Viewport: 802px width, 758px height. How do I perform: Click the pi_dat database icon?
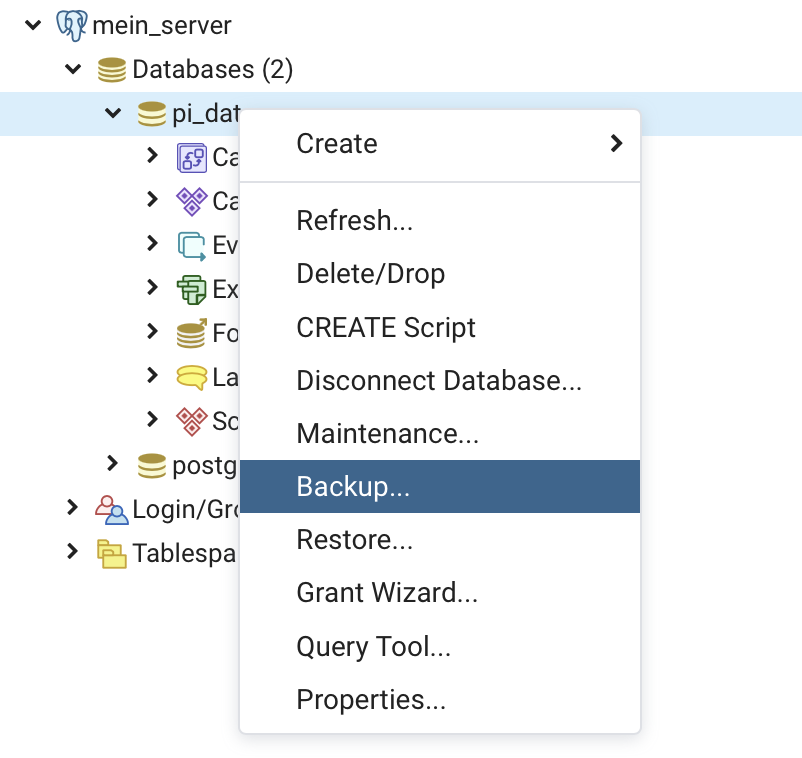click(x=152, y=114)
